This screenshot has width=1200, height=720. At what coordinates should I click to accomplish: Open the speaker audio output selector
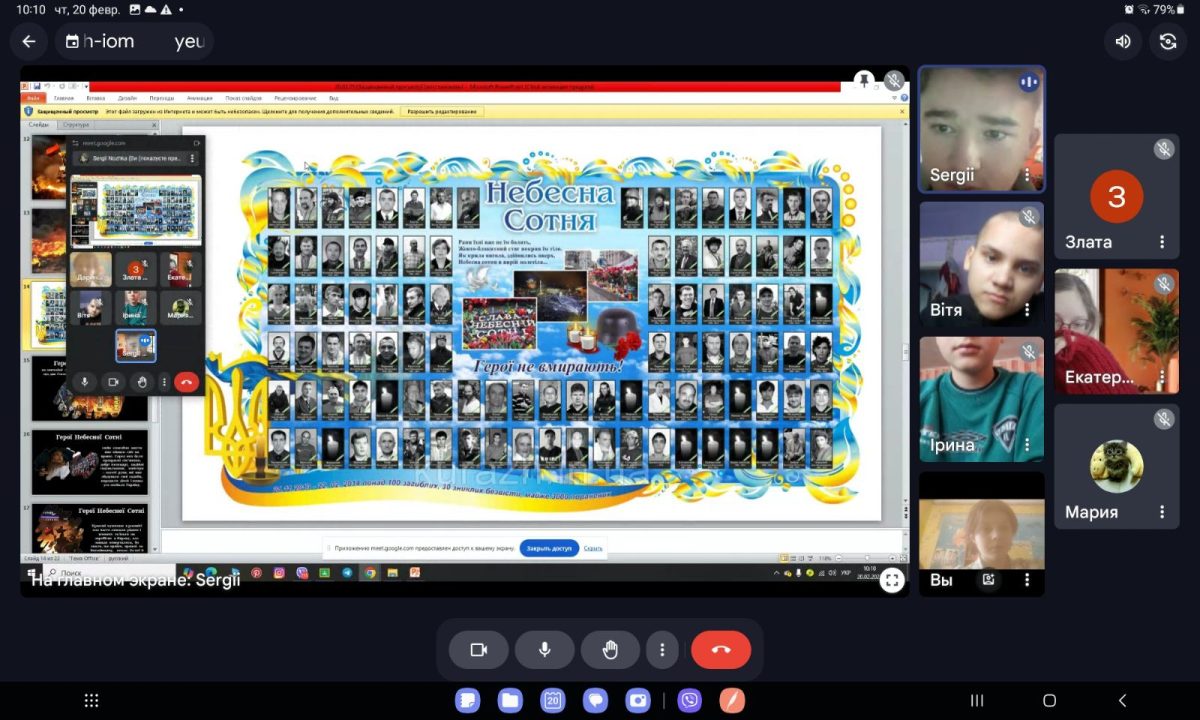click(x=1123, y=42)
